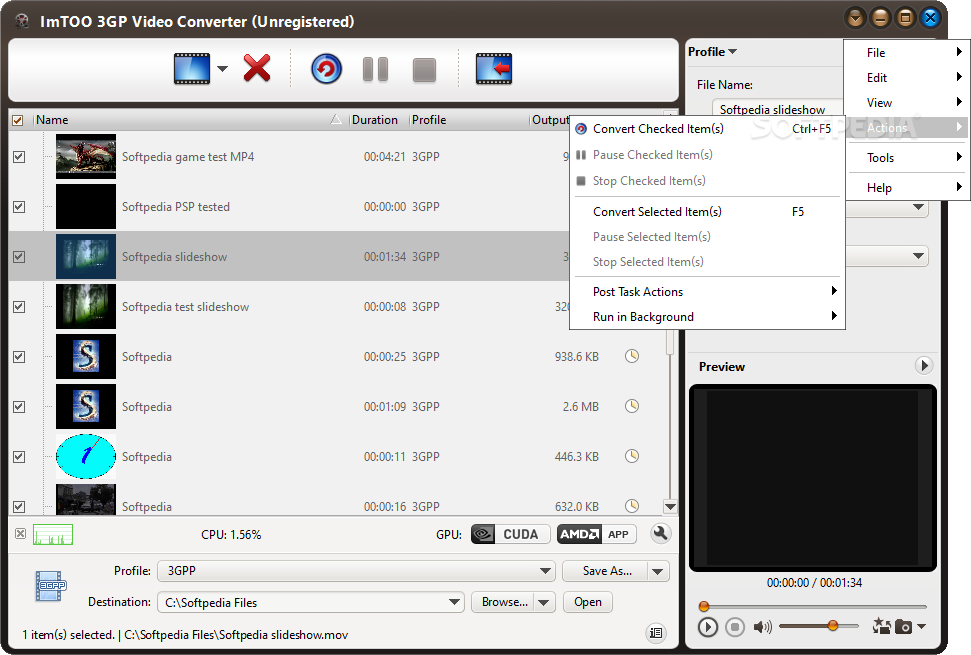Click the File Name input field
The image size is (971, 655).
(x=778, y=109)
